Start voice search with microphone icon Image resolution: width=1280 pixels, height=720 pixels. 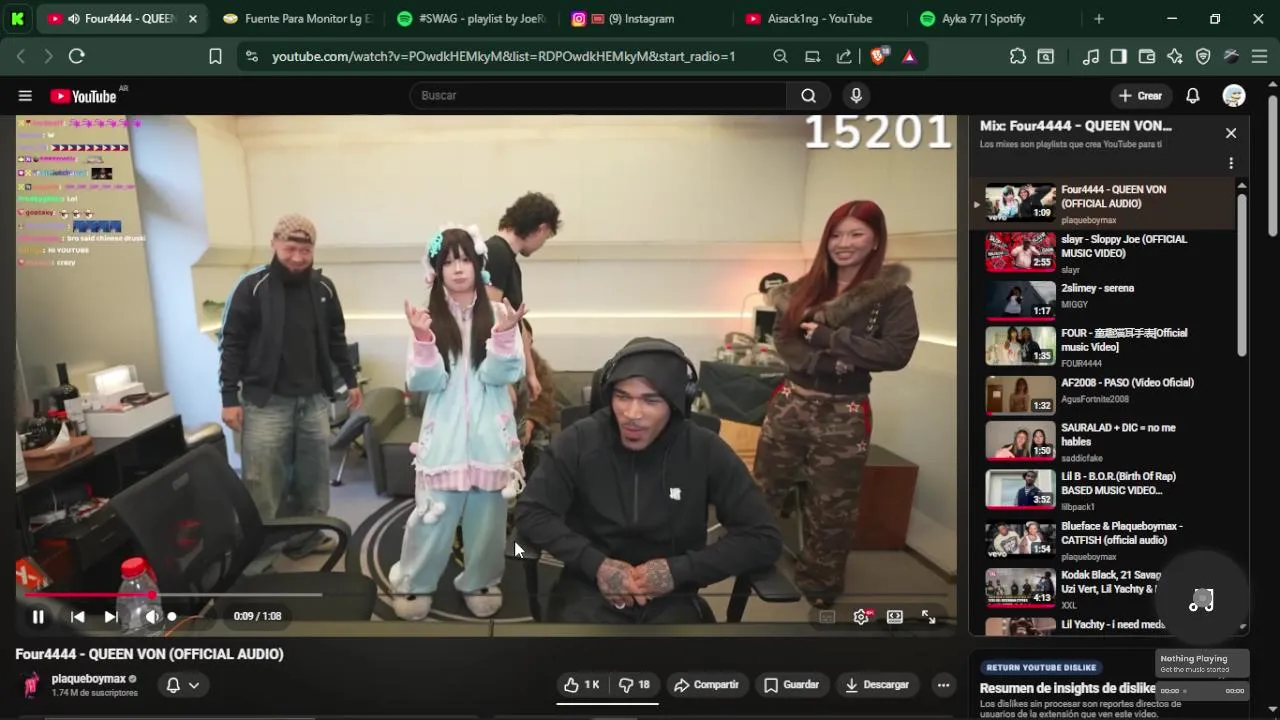[855, 96]
